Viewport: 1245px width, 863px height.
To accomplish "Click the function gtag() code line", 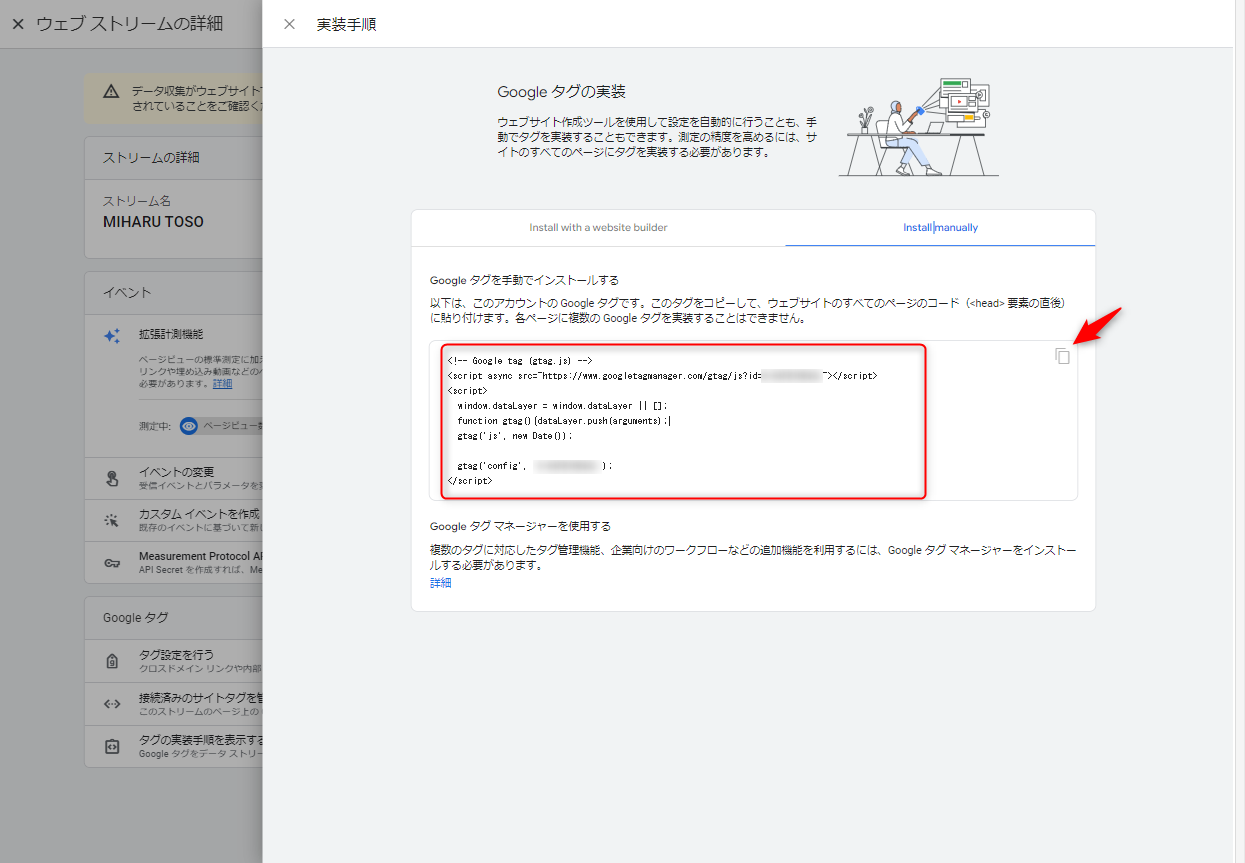I will tap(565, 421).
